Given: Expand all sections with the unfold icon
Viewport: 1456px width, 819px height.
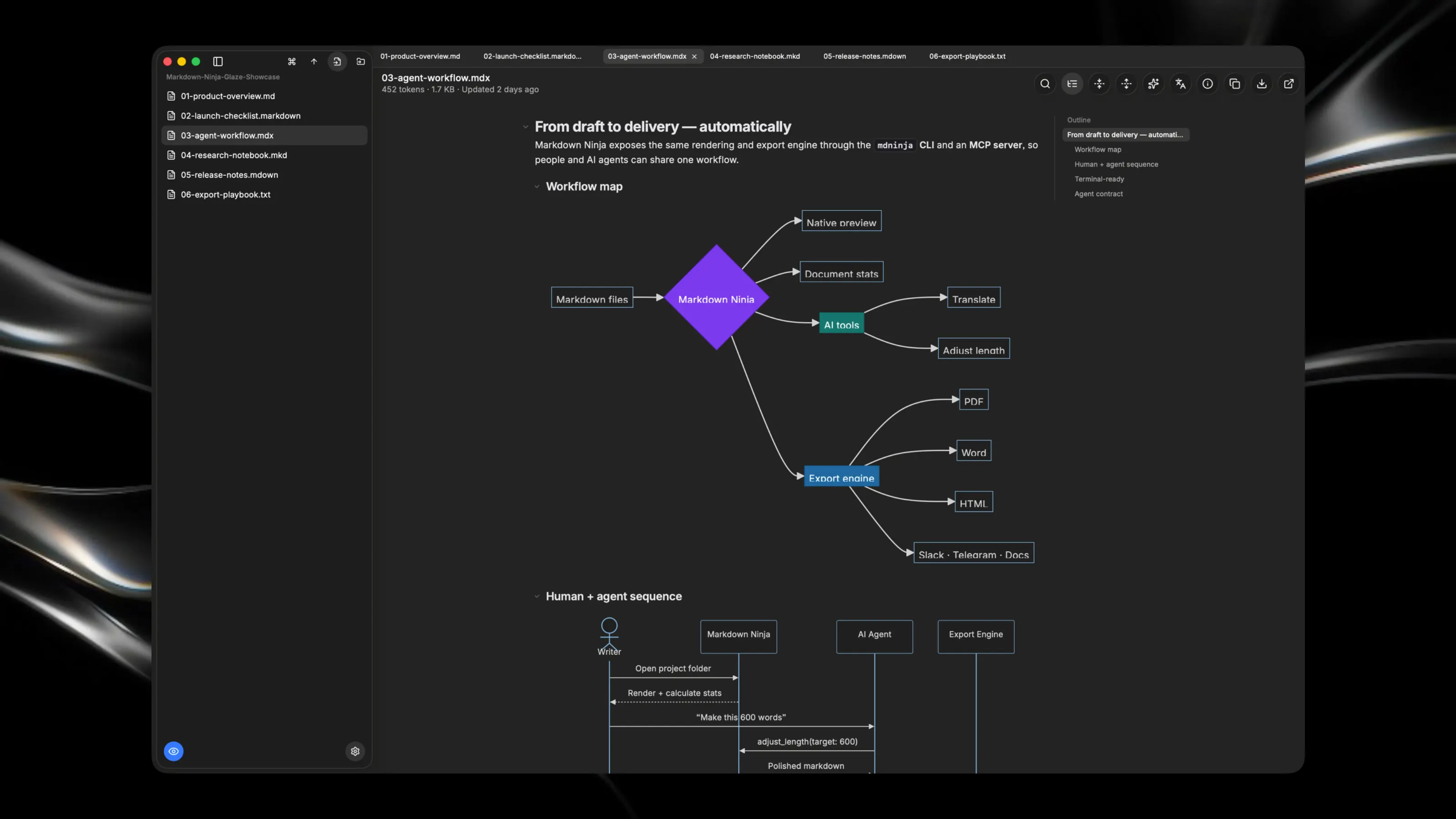Looking at the screenshot, I should 1127,84.
